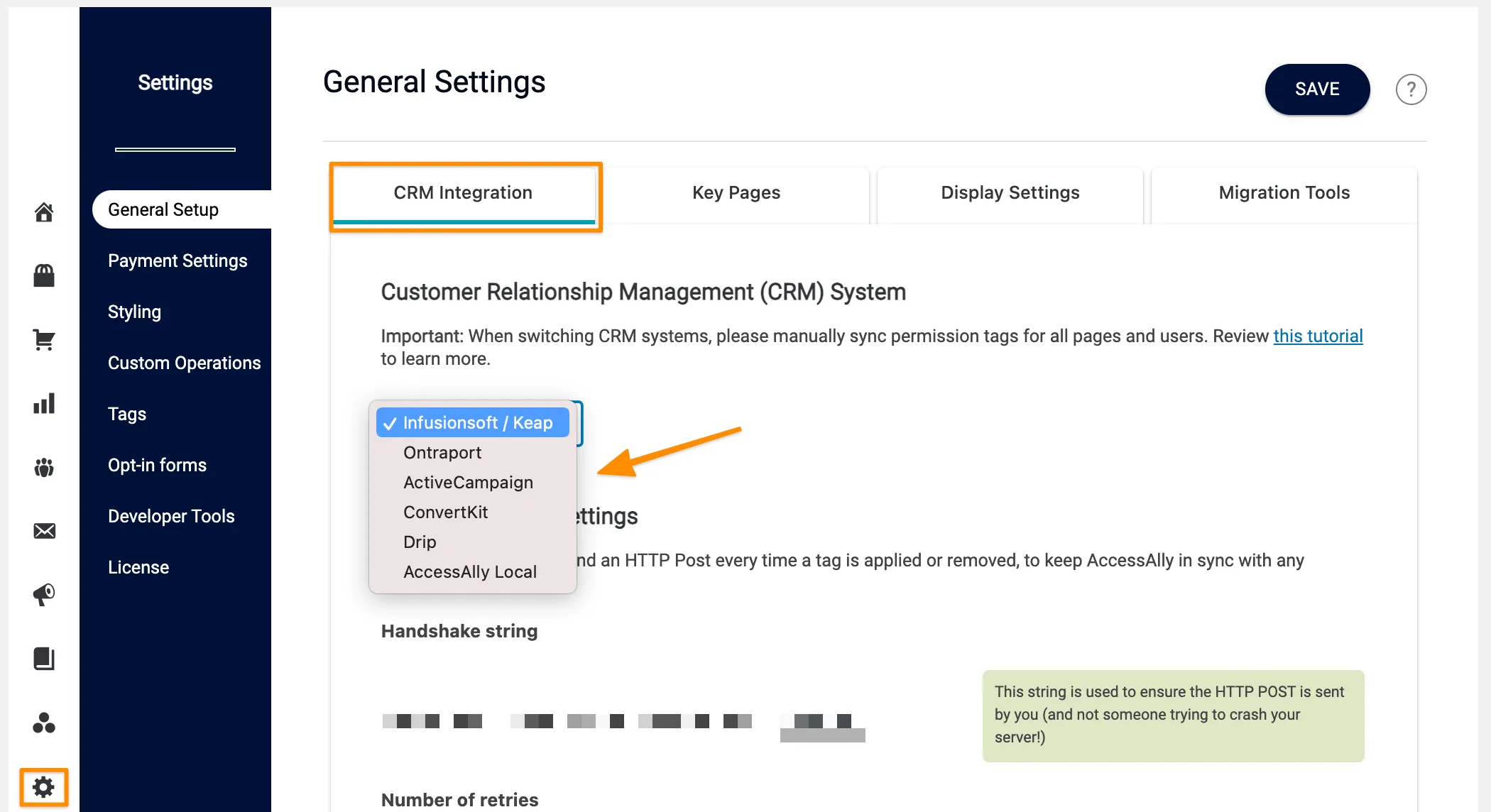Viewport: 1491px width, 812px height.
Task: Open Payment Settings in sidebar
Action: [x=177, y=260]
